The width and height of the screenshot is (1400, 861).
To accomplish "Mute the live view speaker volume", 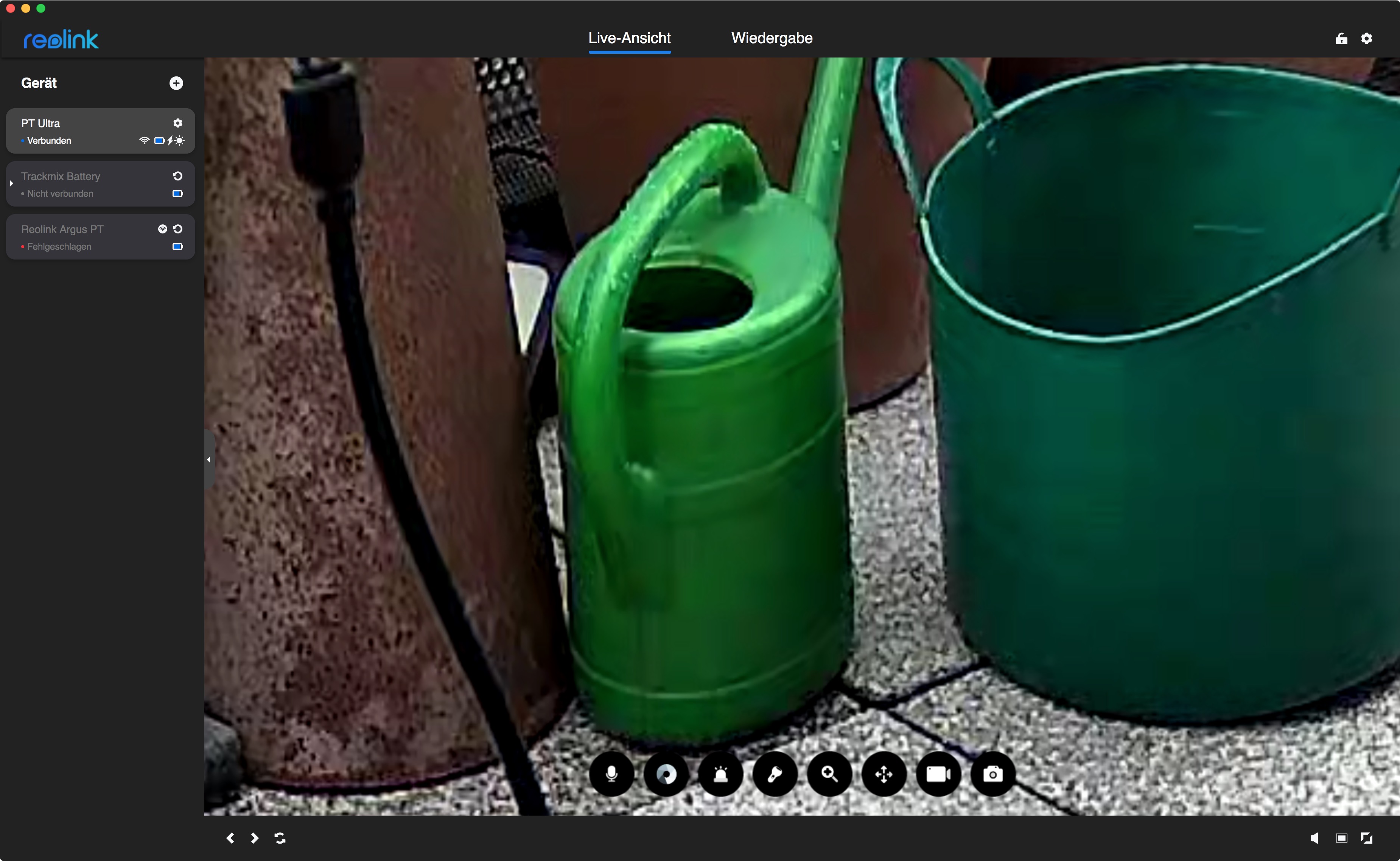I will coord(1314,838).
